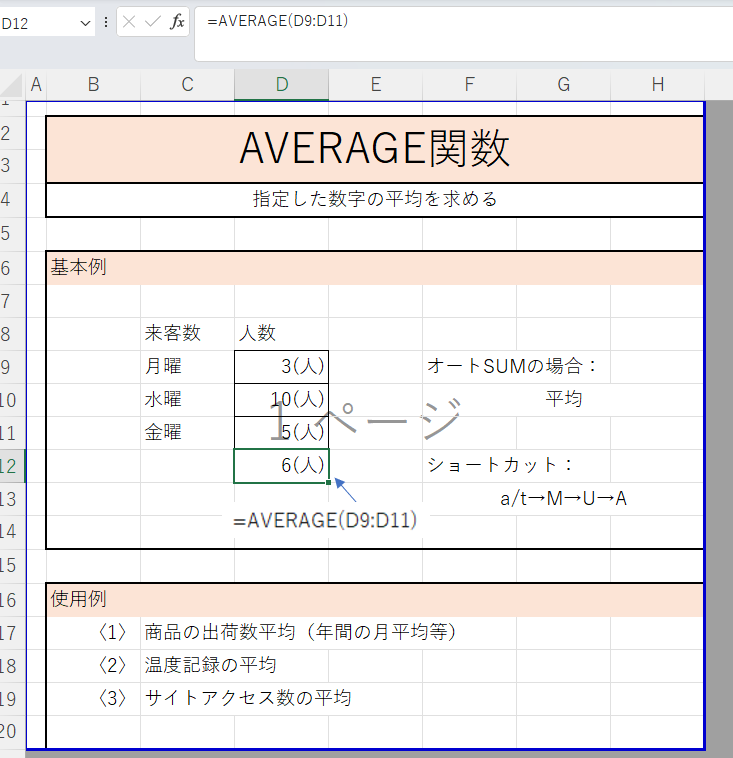This screenshot has width=733, height=758.
Task: Click the AVERAGE関数 title cell
Action: 375,149
